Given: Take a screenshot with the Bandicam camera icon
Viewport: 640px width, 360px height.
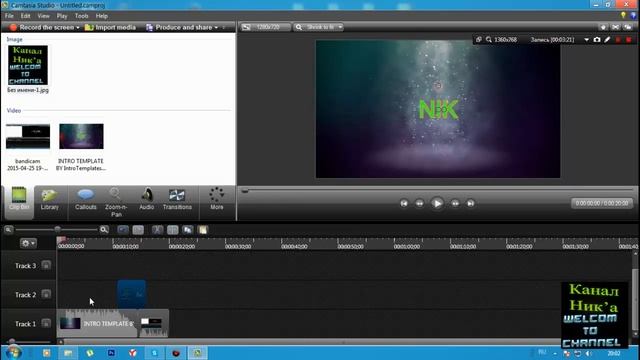Looking at the screenshot, I should pos(597,40).
